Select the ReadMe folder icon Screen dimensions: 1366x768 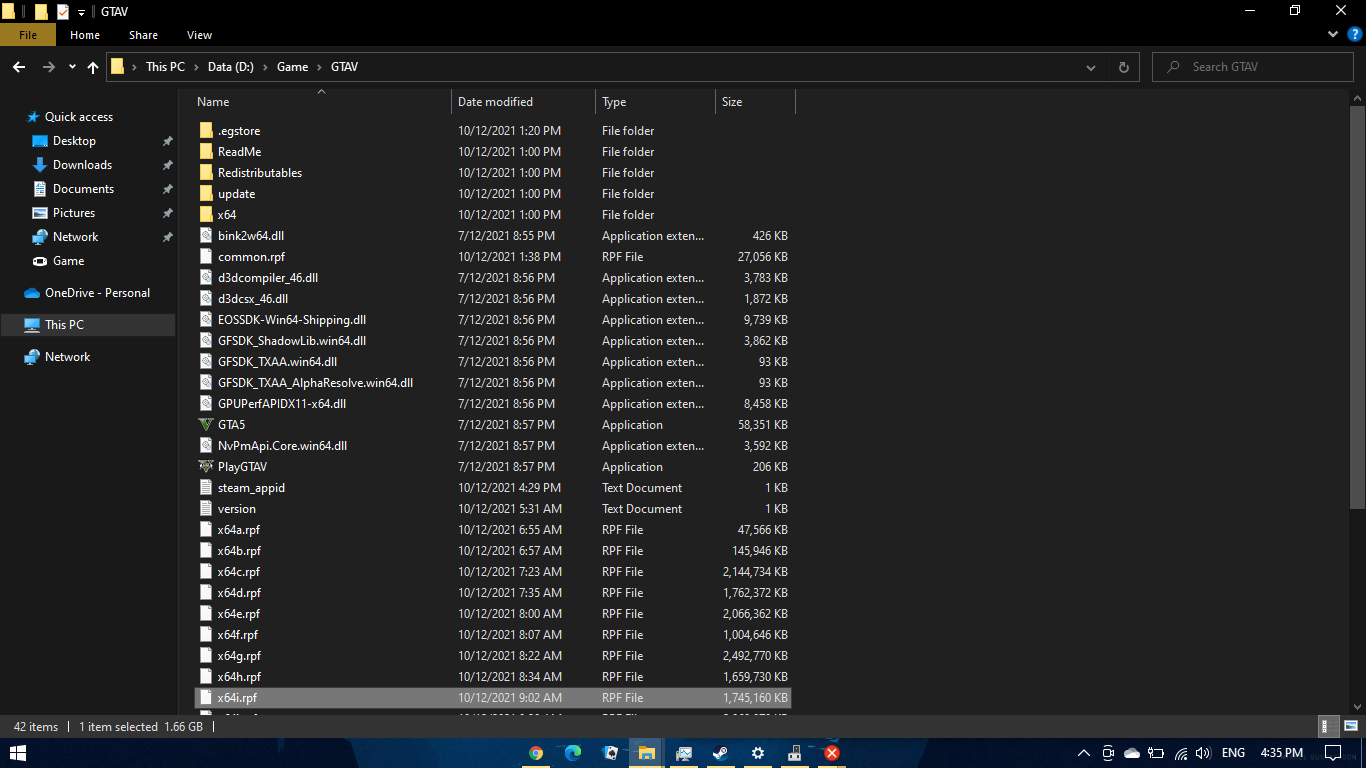206,152
